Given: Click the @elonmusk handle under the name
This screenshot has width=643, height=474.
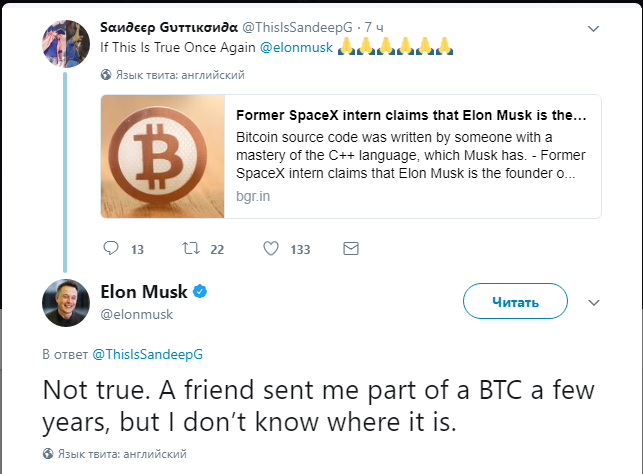Looking at the screenshot, I should 137,314.
